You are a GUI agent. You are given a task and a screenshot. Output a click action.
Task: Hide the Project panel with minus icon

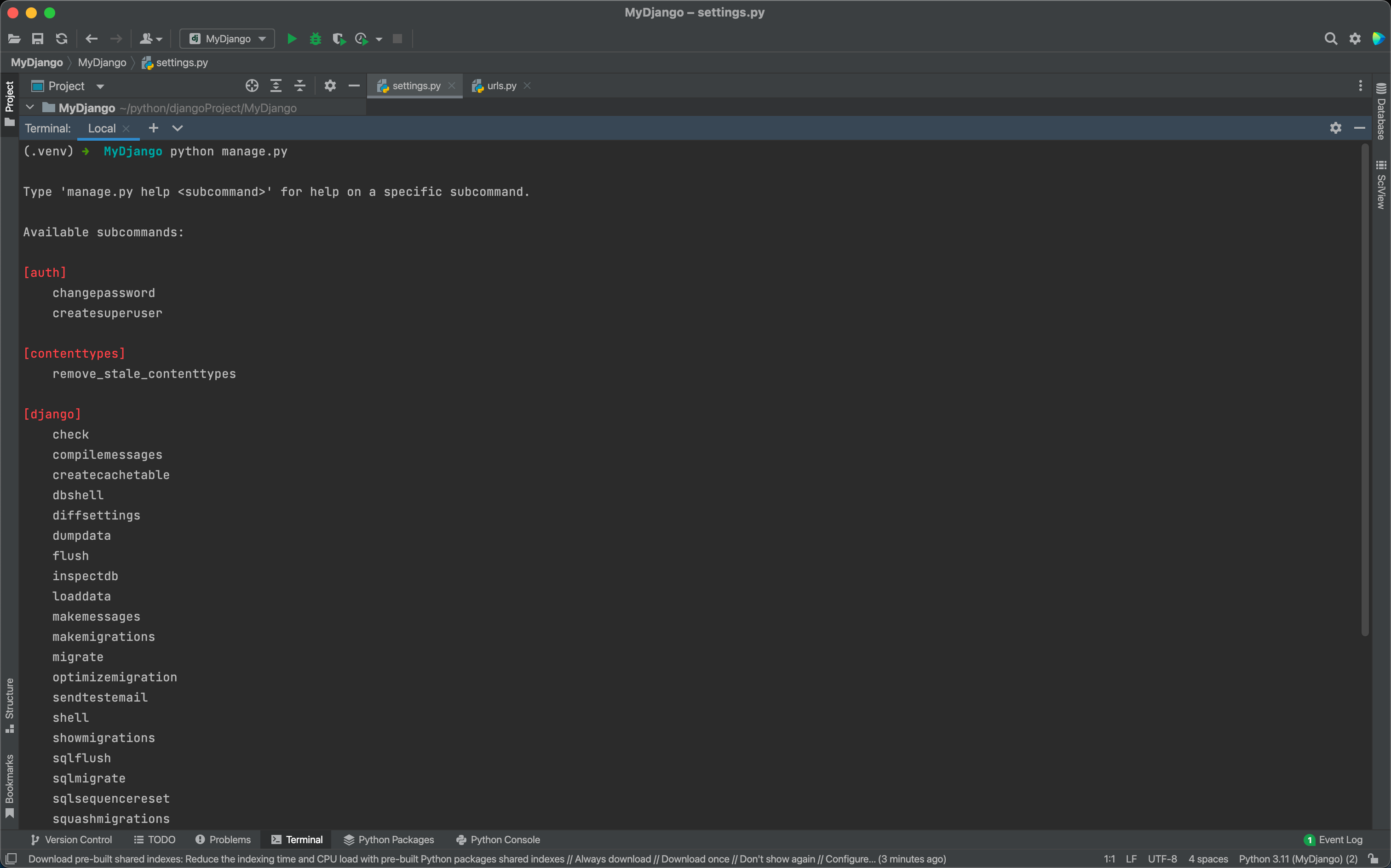pos(354,86)
